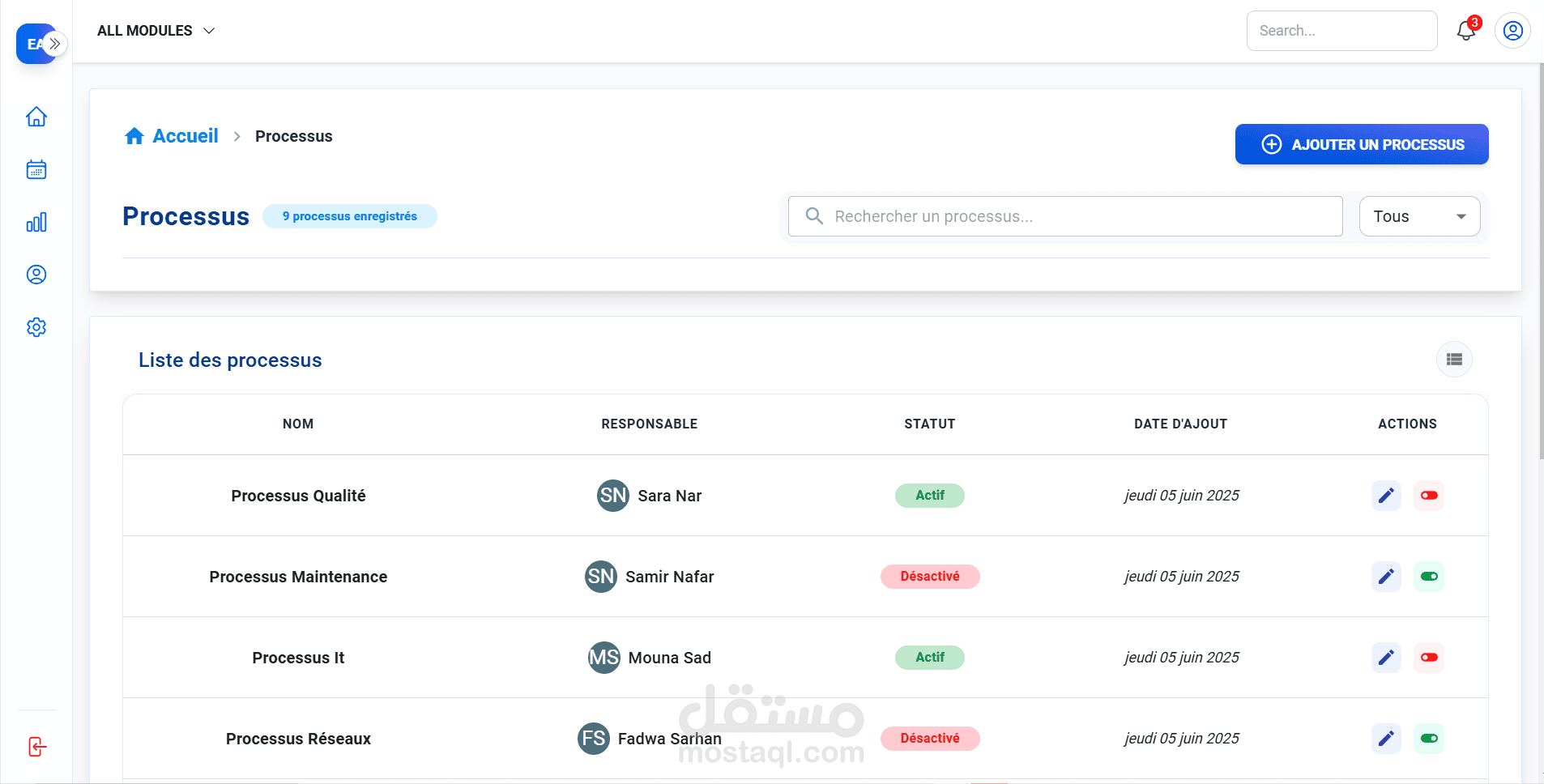Click the DATE D'AJOUT column header

coord(1180,424)
